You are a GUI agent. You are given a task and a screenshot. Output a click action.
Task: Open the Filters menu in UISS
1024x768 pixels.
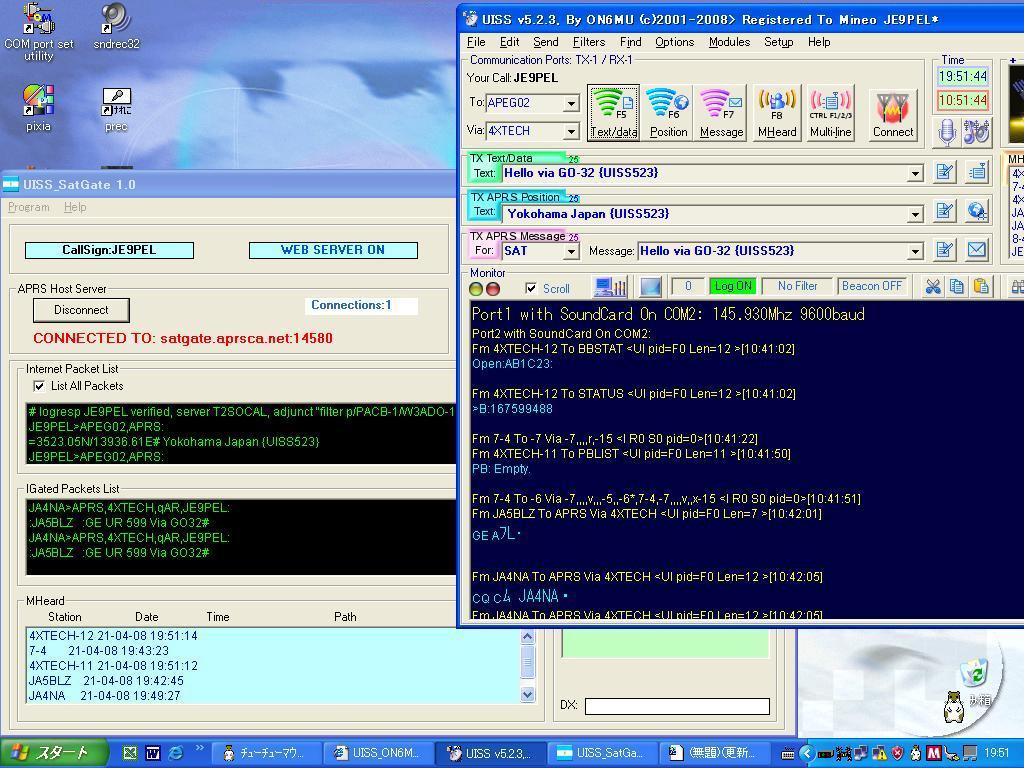click(x=588, y=42)
